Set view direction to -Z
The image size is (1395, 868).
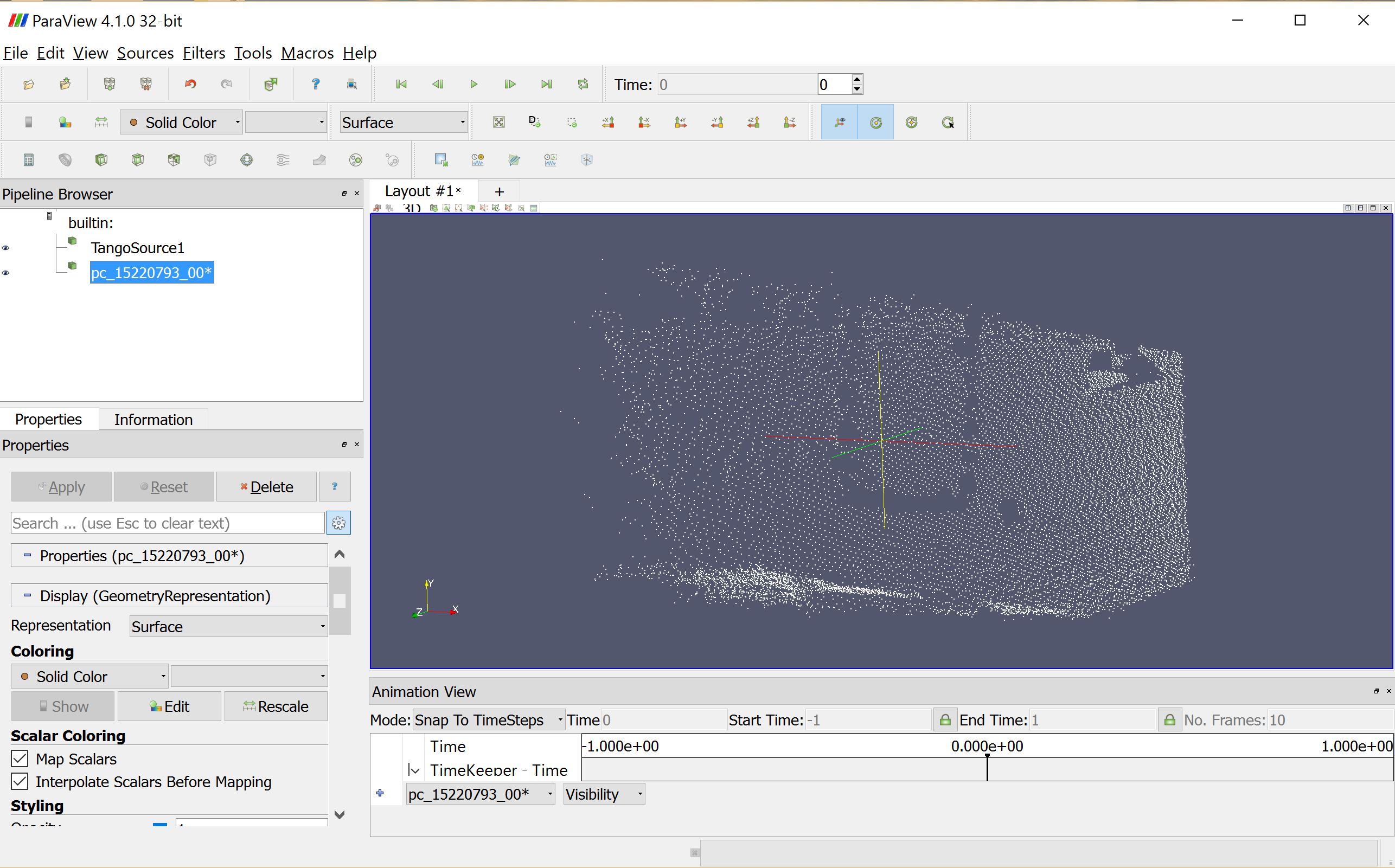[790, 123]
